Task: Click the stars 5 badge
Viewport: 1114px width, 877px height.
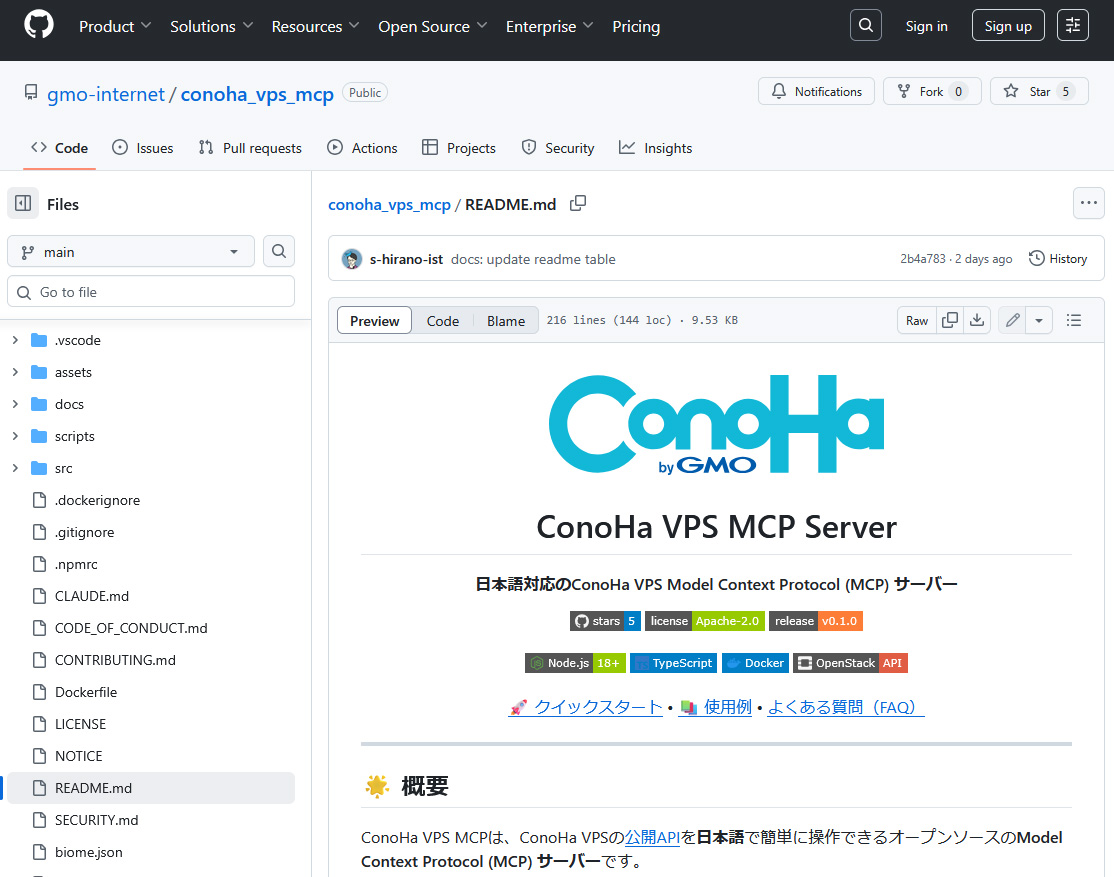Action: click(605, 621)
